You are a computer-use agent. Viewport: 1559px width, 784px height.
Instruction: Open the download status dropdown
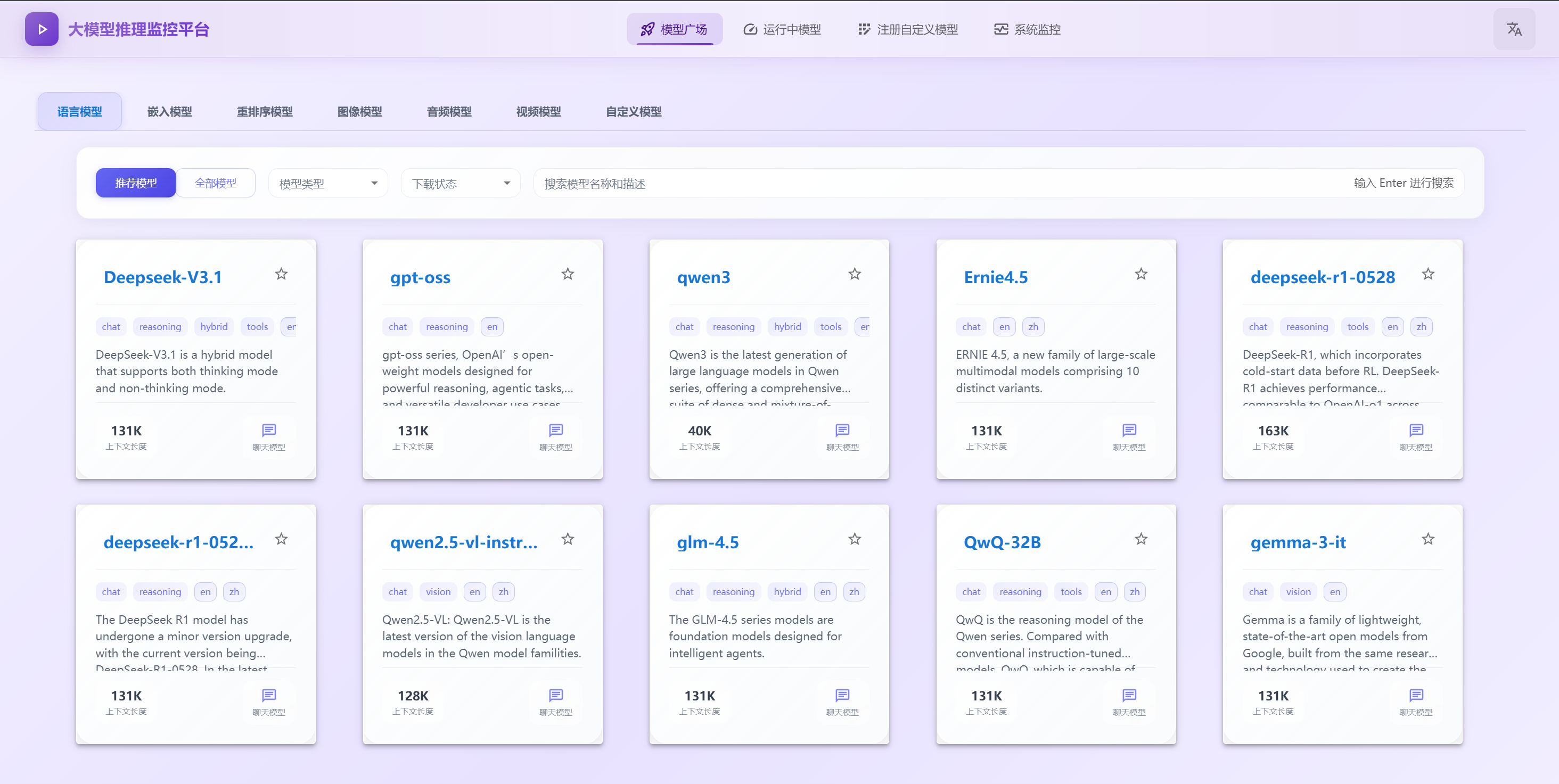(460, 183)
